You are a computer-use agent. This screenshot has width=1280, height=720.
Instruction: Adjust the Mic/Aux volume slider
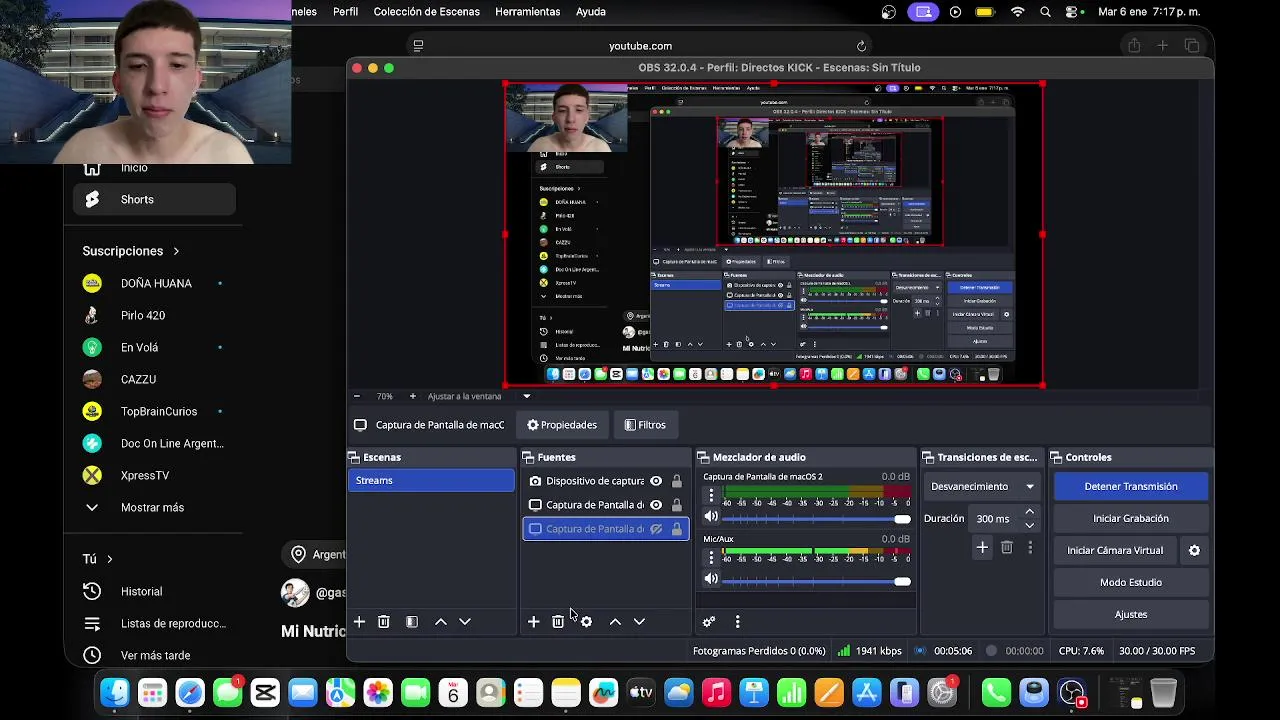coord(816,580)
